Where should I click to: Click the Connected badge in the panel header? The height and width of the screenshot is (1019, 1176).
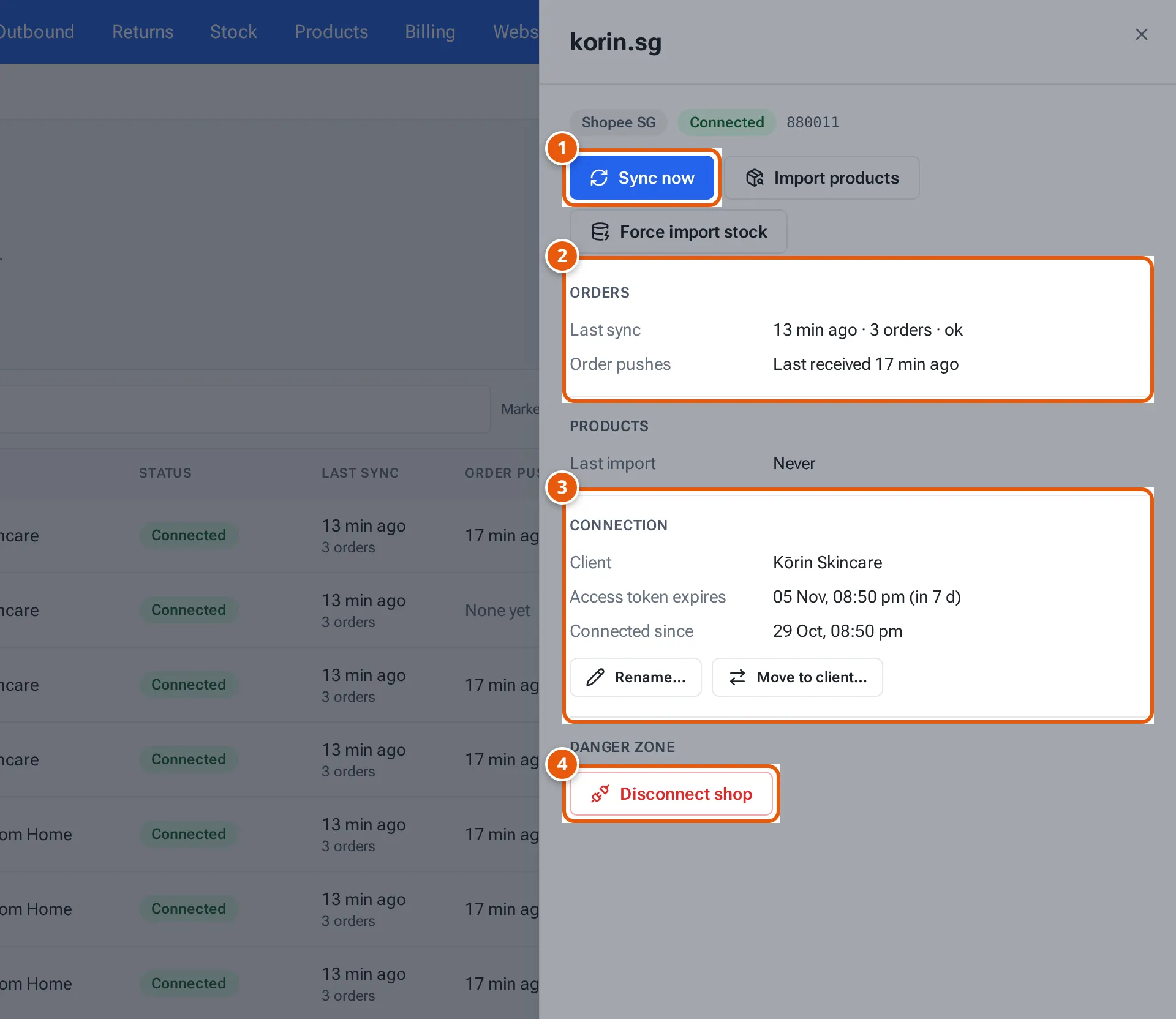click(x=727, y=122)
